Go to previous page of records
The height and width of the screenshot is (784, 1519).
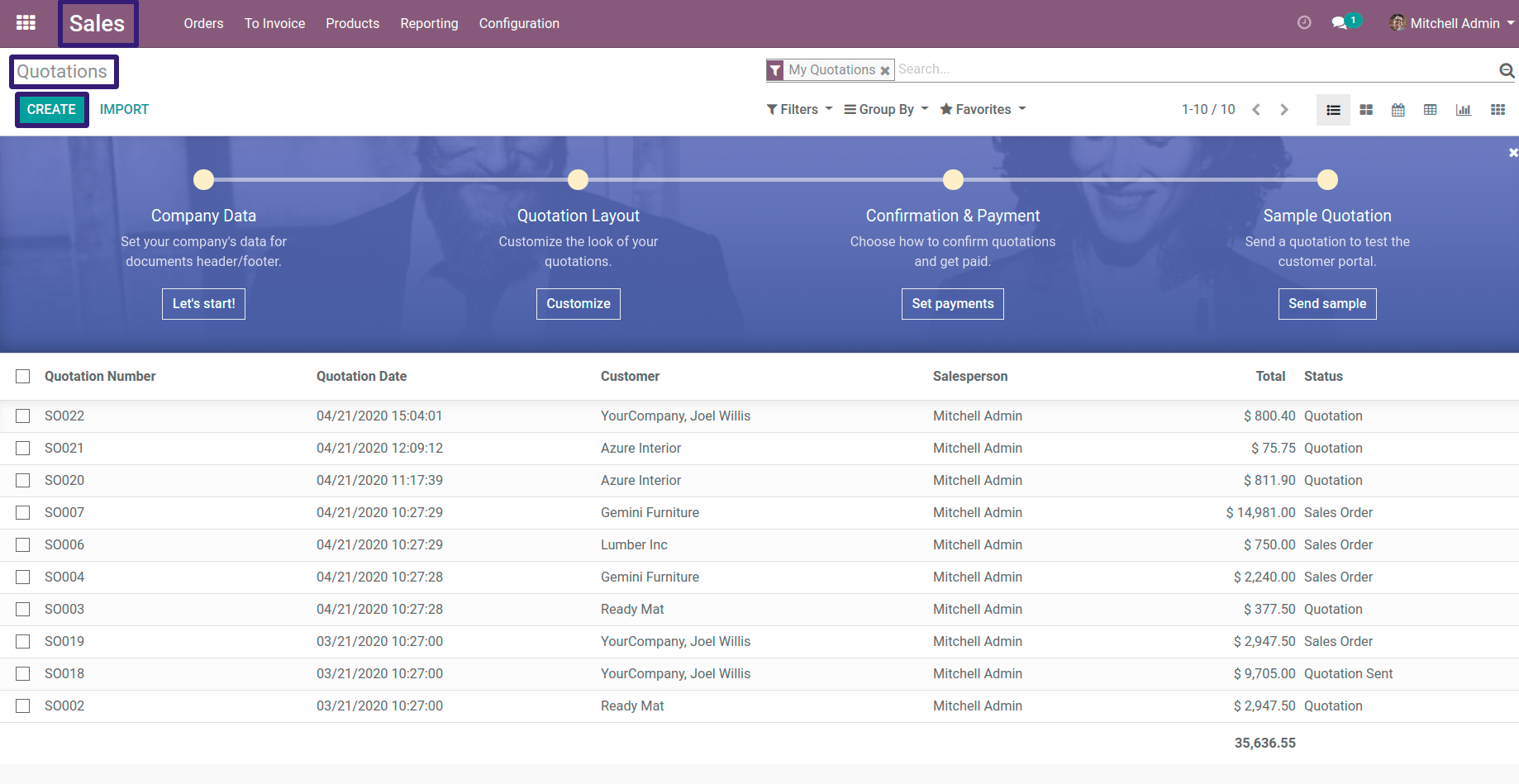[1256, 110]
